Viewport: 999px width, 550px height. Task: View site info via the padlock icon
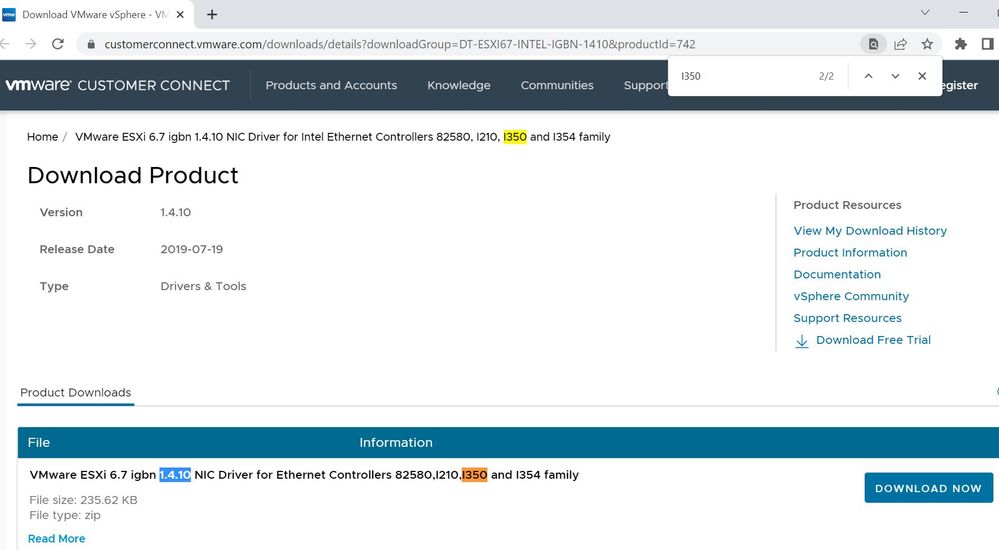90,44
